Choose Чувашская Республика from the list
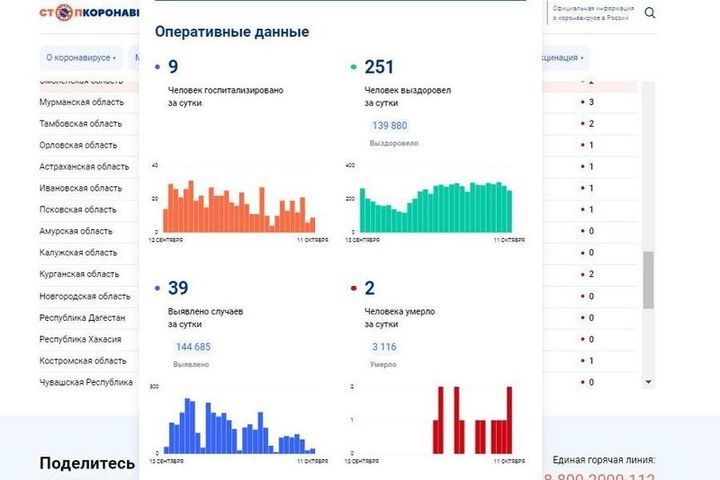Image resolution: width=720 pixels, height=480 pixels. (x=86, y=382)
